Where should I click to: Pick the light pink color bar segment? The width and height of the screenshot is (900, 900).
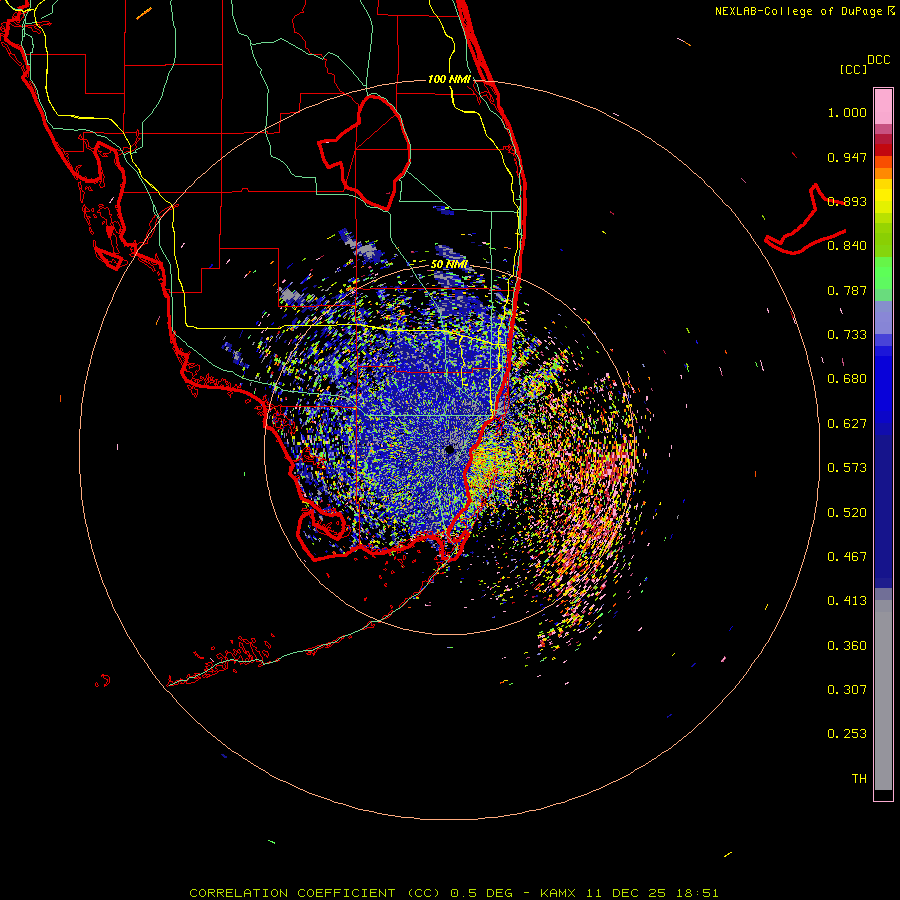[x=883, y=107]
